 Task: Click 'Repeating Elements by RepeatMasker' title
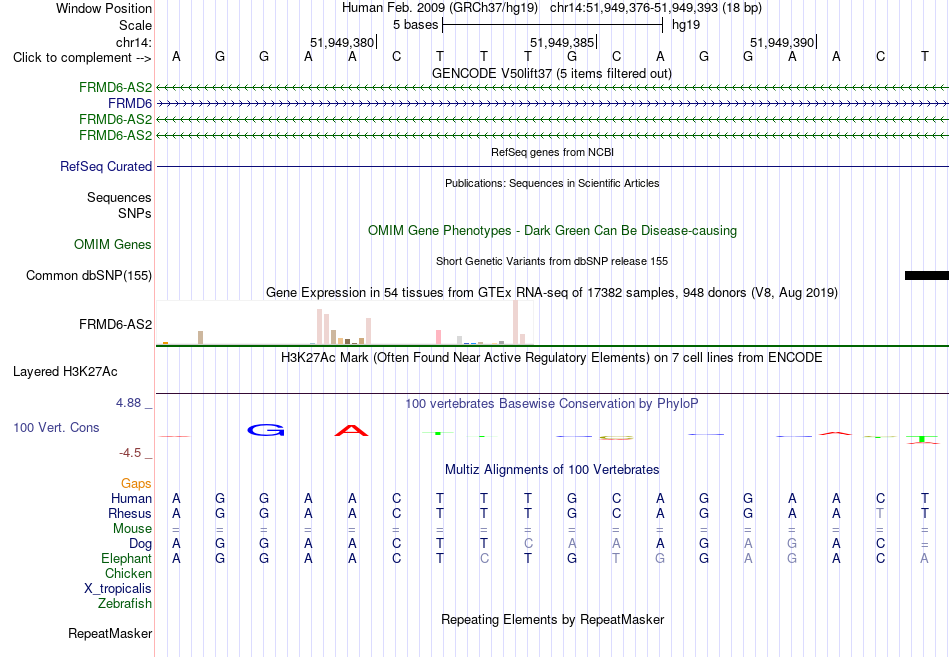point(552,619)
